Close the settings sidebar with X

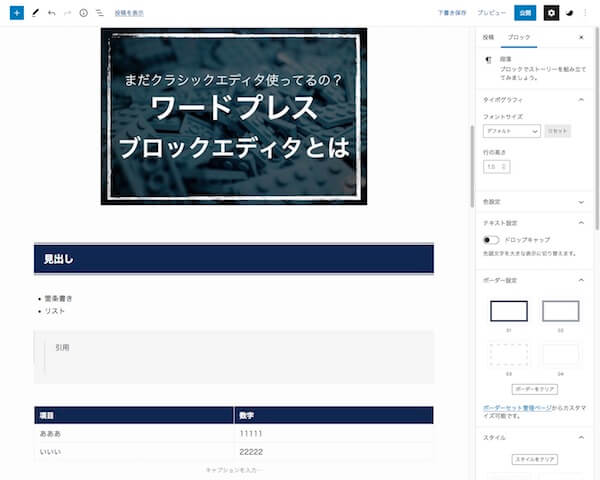click(581, 37)
